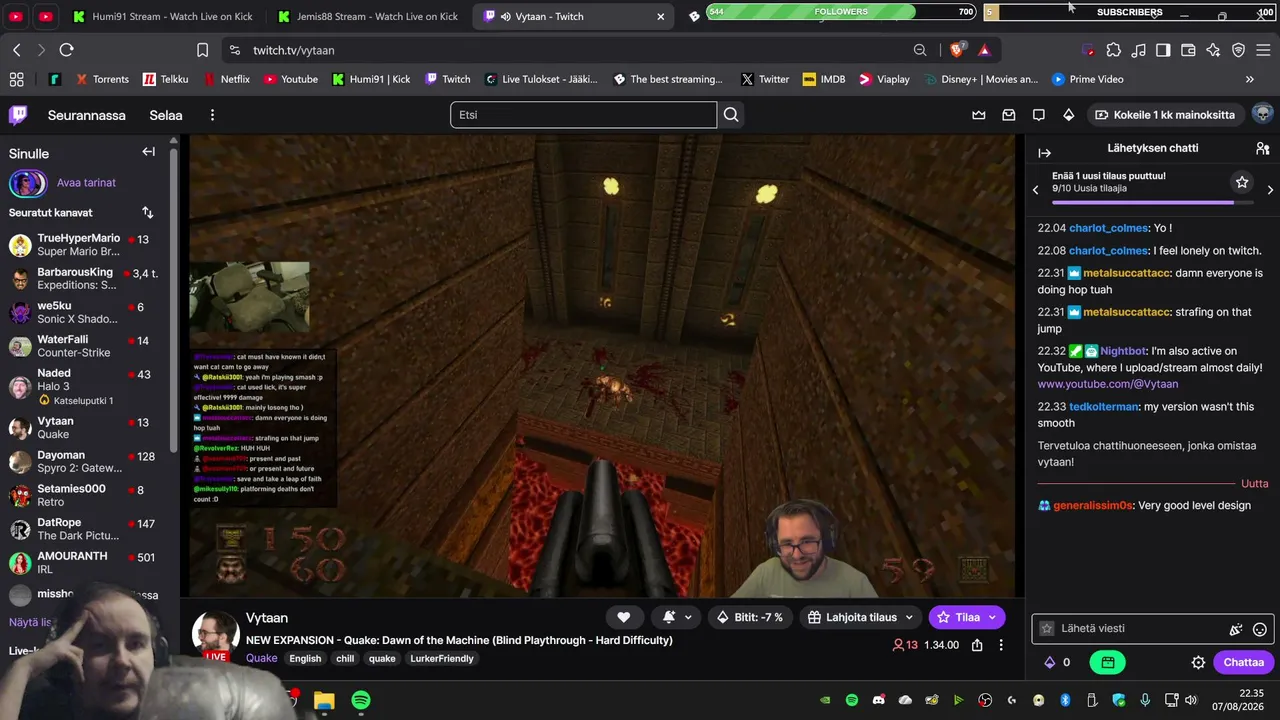Open Brave main hamburger menu
Viewport: 1280px width, 720px height.
point(1263,50)
